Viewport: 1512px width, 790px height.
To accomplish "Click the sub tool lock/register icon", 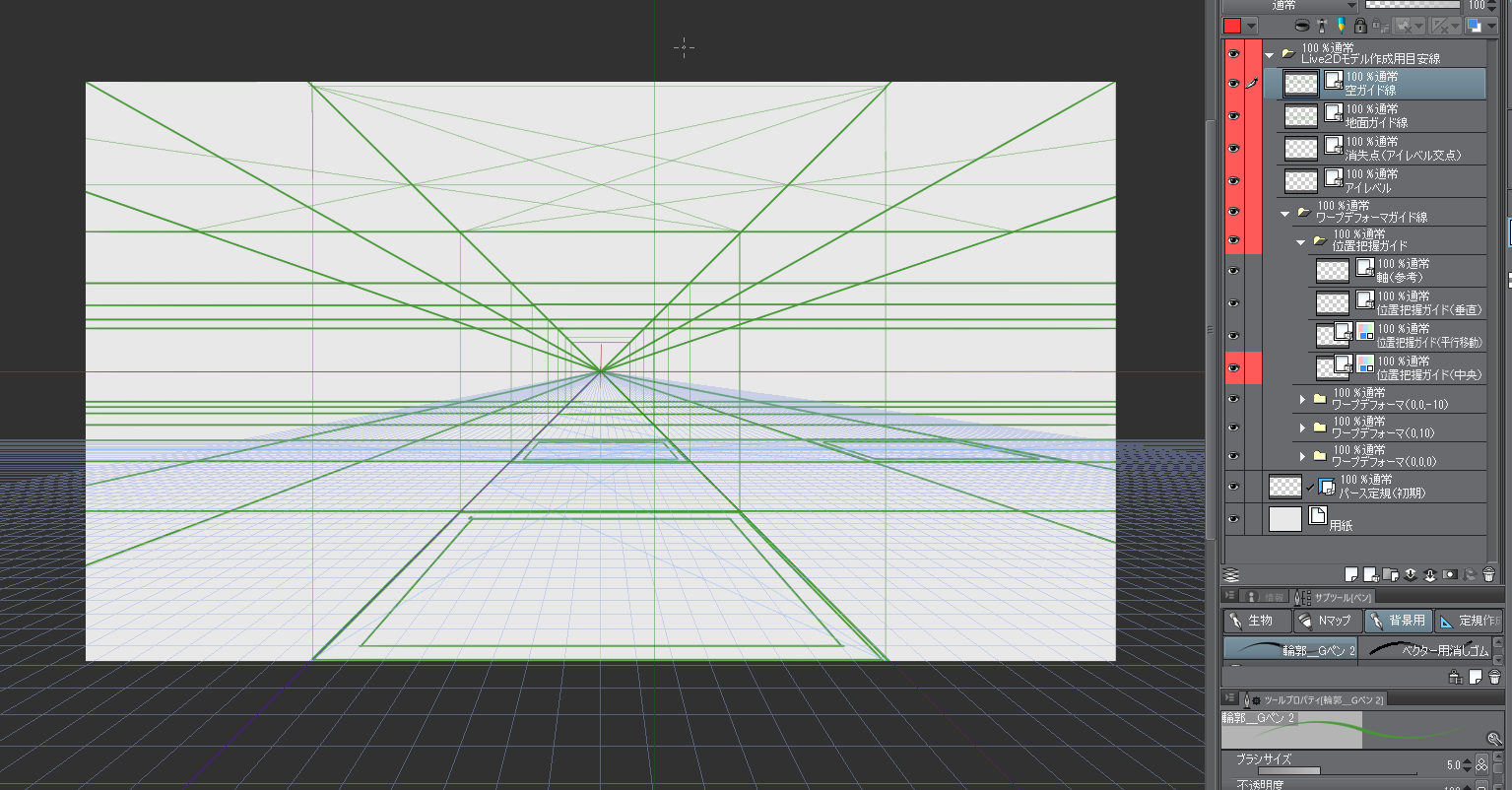I will [x=1456, y=677].
